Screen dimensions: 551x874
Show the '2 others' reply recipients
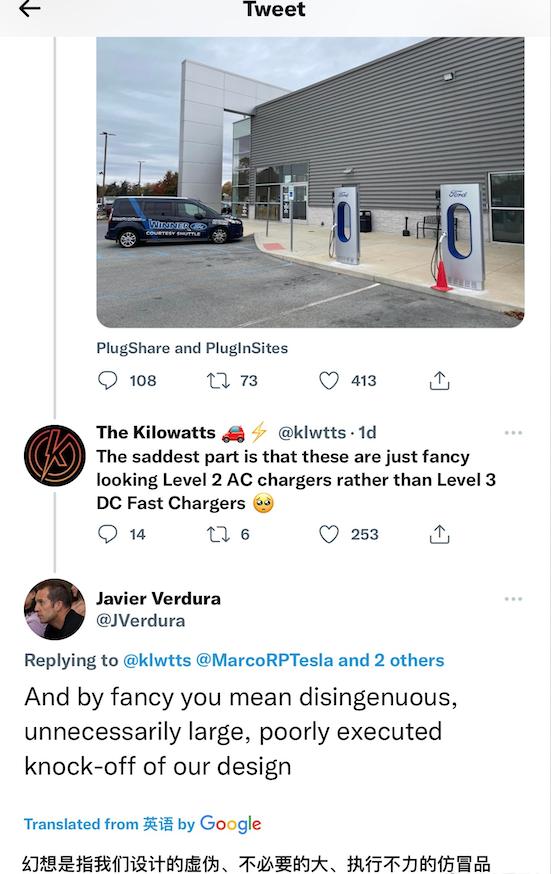[409, 660]
